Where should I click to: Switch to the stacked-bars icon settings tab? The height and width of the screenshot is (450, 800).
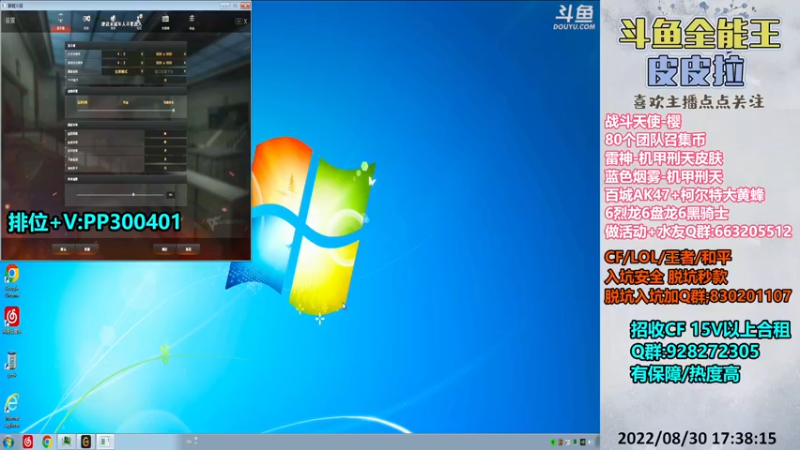pyautogui.click(x=192, y=22)
